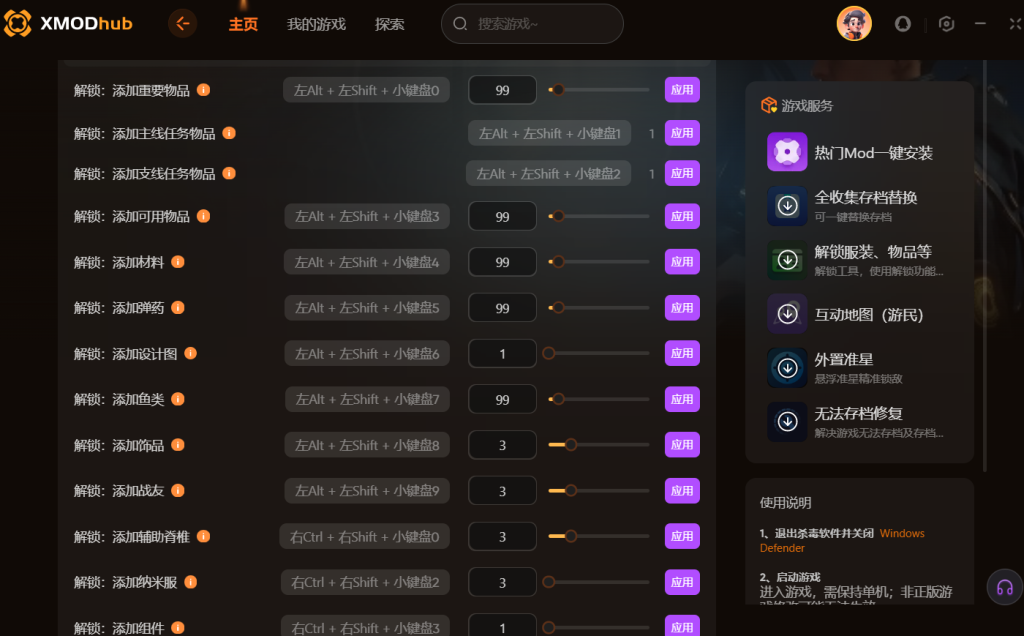
Task: Click the headset support icon
Action: (1004, 587)
